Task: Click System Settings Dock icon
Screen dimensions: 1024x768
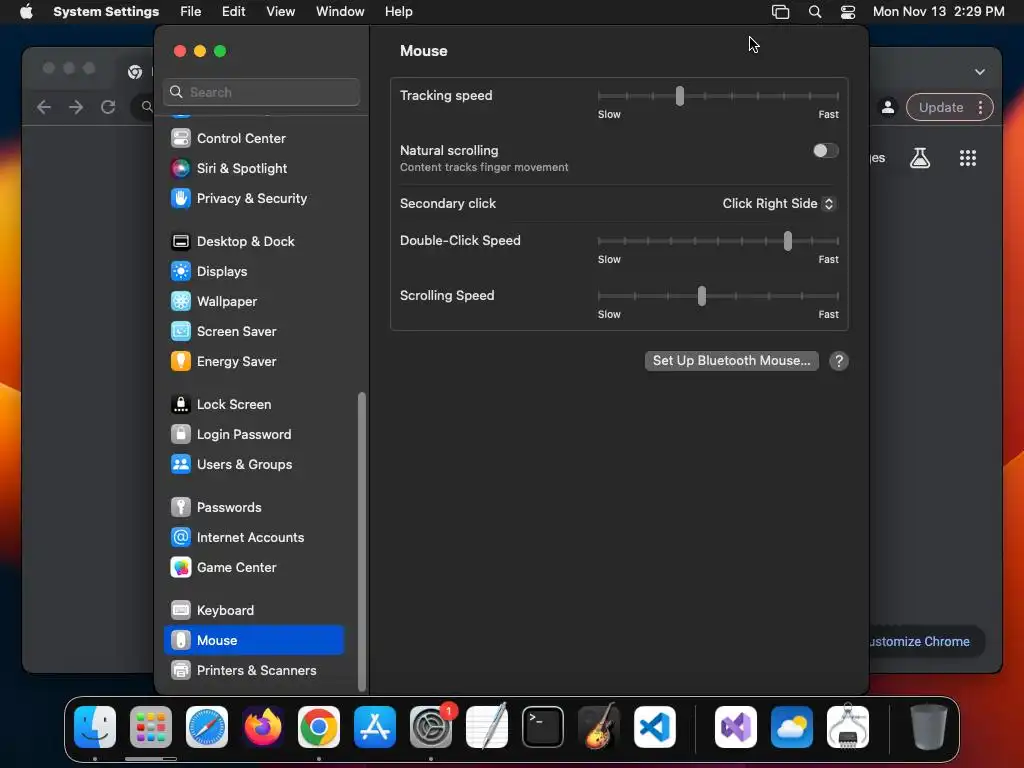Action: [x=431, y=727]
